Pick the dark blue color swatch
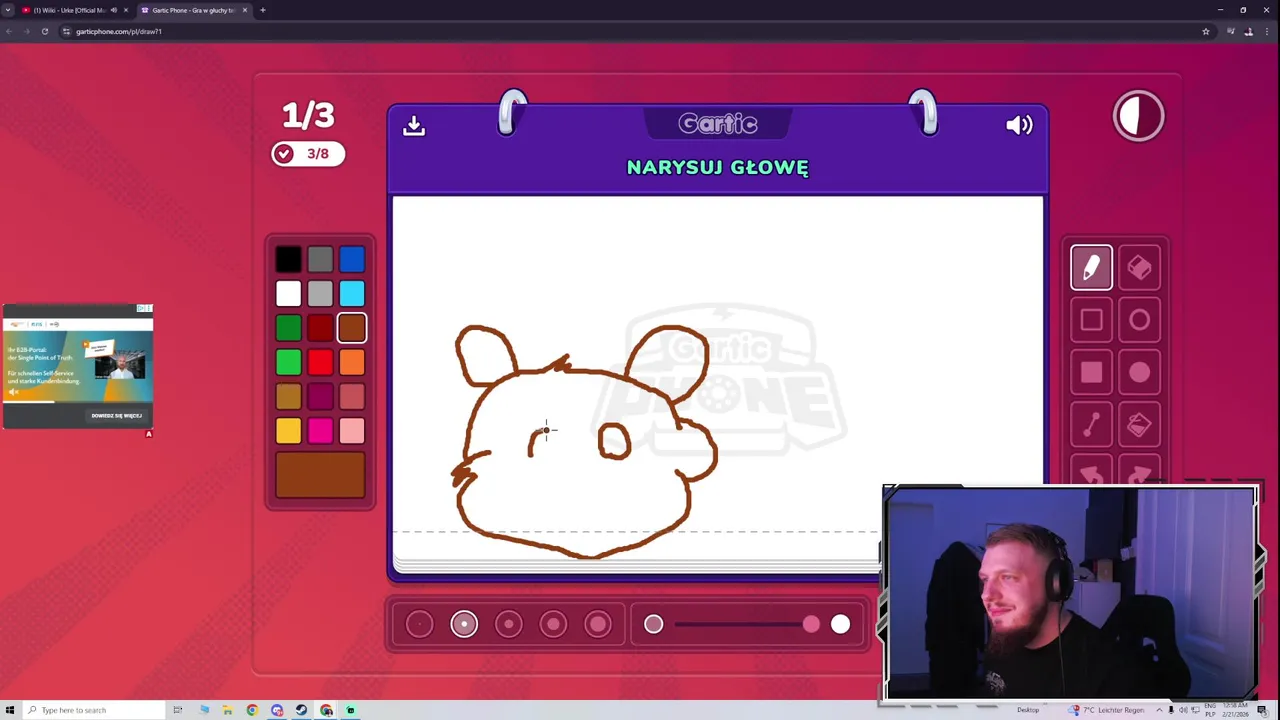The image size is (1280, 720). tap(352, 260)
